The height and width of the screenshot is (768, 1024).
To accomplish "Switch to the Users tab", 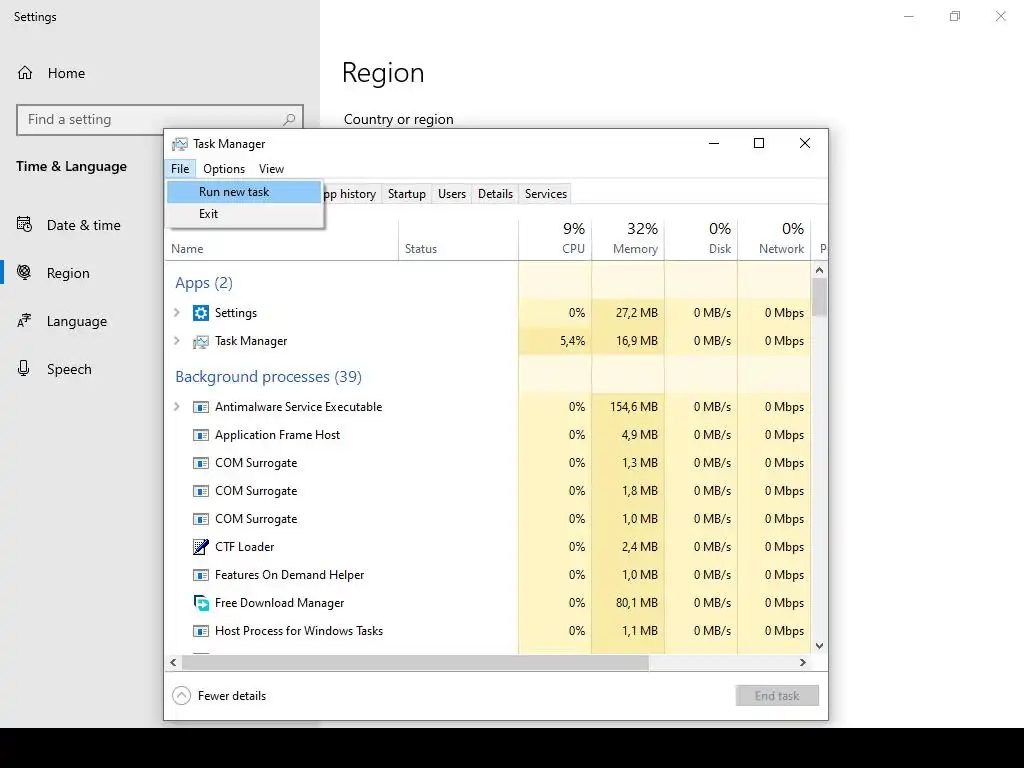I will tap(452, 194).
